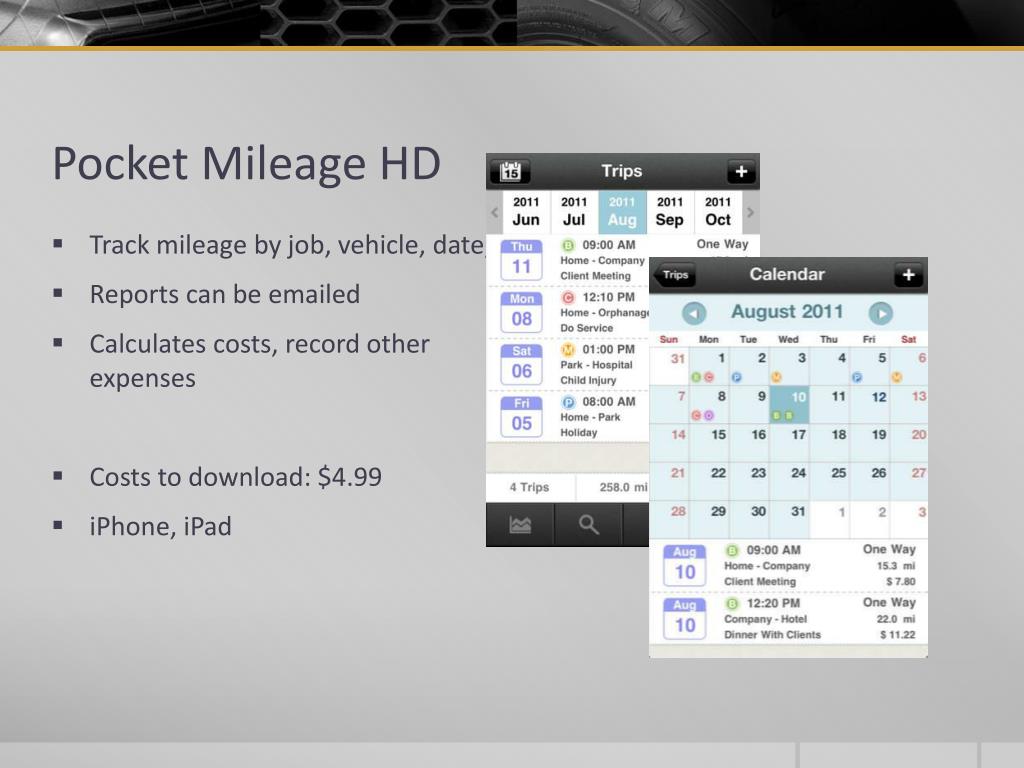Open the Aug 10 badge for 12:20 PM trip
Image resolution: width=1024 pixels, height=768 pixels.
tap(684, 618)
